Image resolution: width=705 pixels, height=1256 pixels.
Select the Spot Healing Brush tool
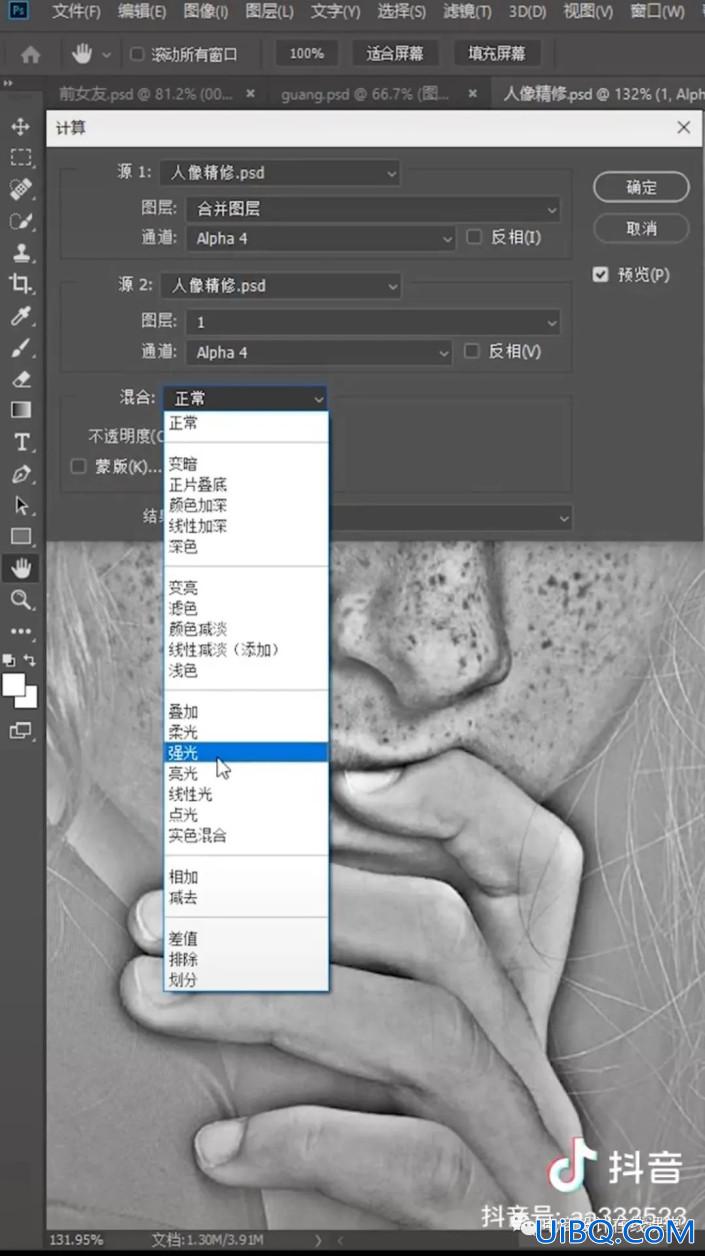(21, 190)
